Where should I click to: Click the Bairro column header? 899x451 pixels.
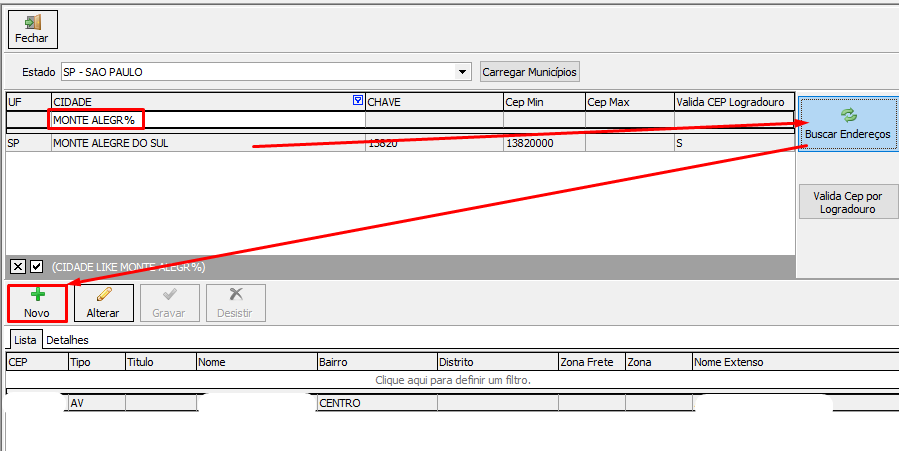pos(376,362)
